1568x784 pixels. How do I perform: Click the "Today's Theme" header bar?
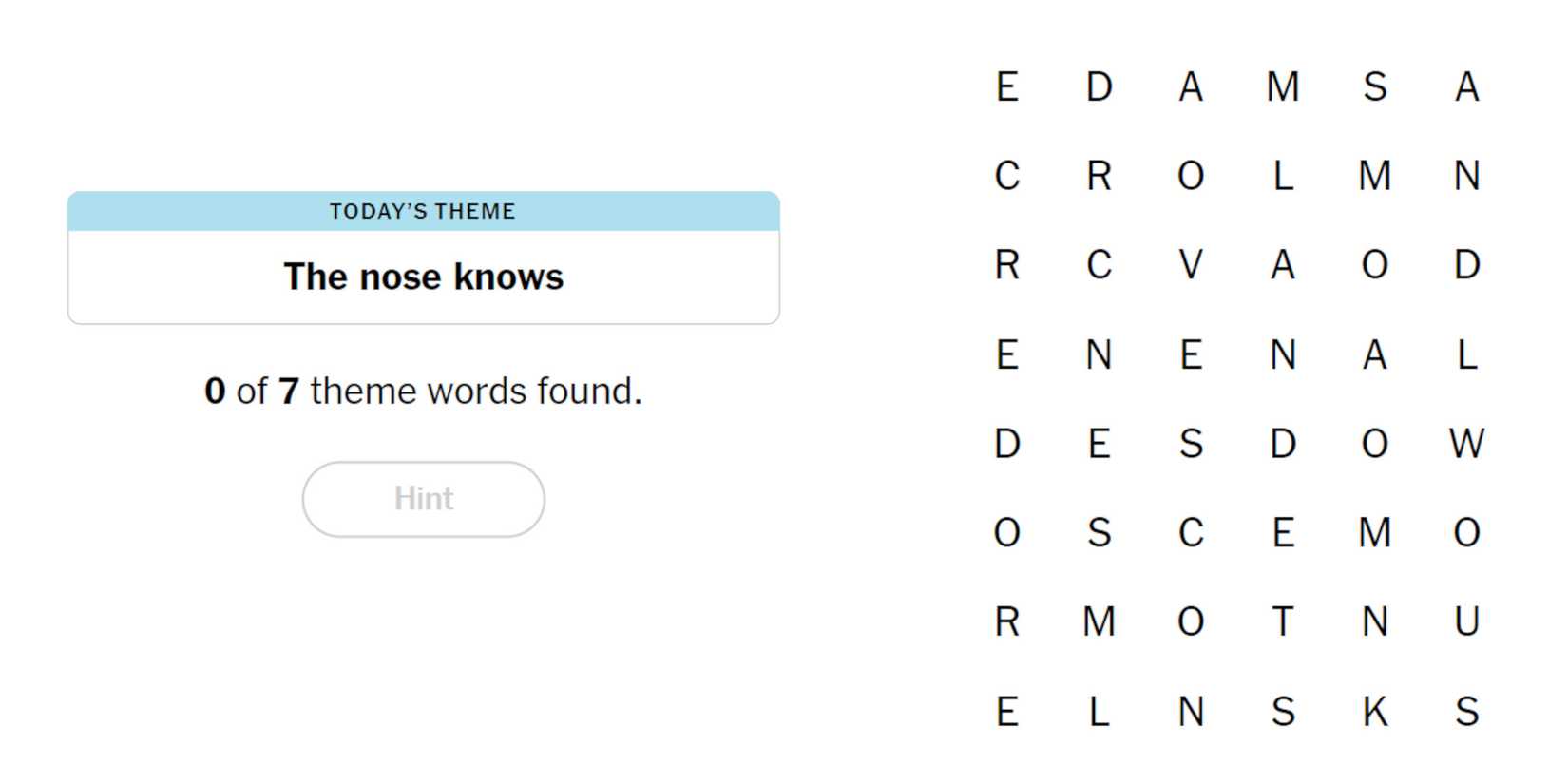(423, 211)
